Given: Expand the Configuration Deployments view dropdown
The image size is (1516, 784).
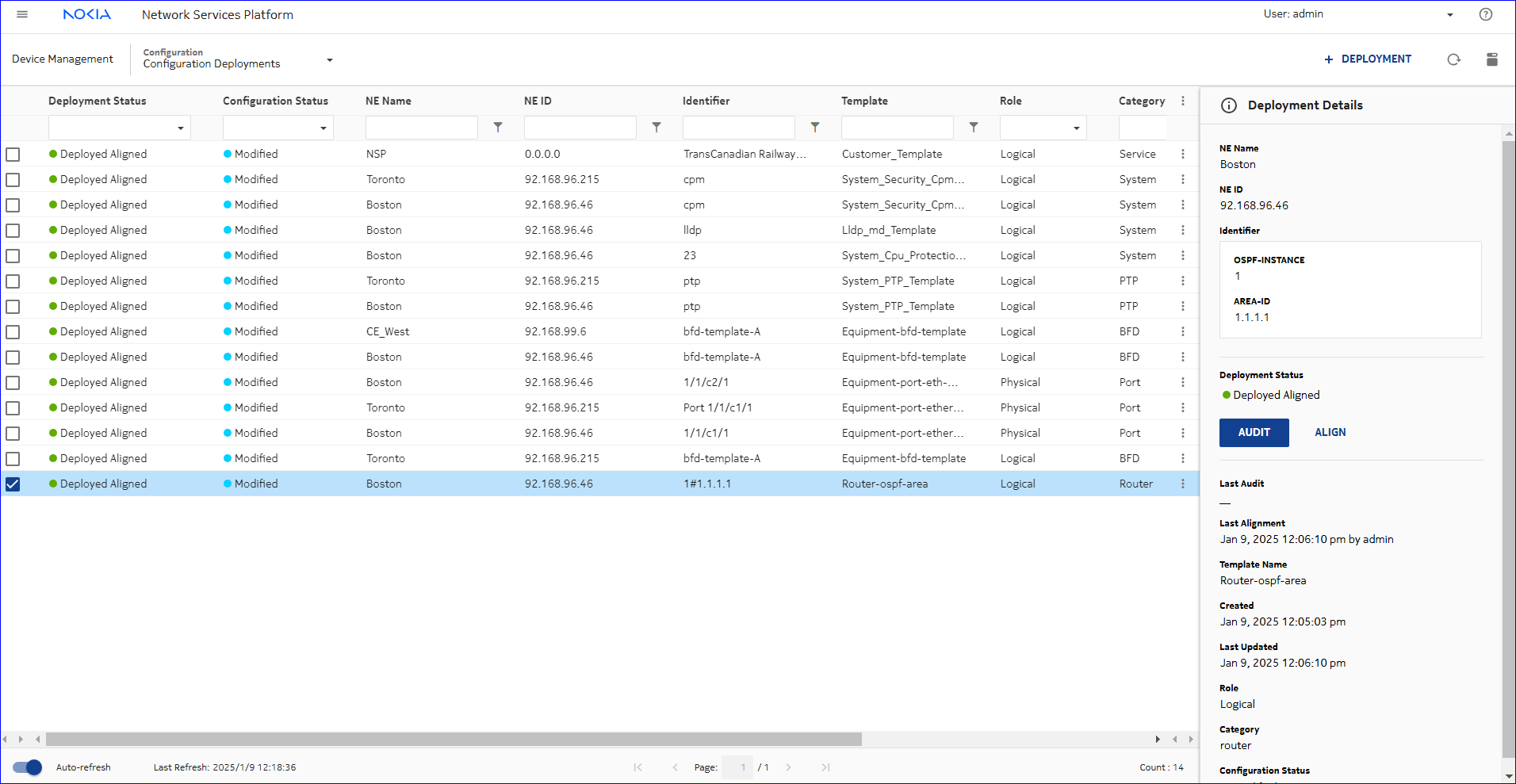Looking at the screenshot, I should (x=330, y=60).
